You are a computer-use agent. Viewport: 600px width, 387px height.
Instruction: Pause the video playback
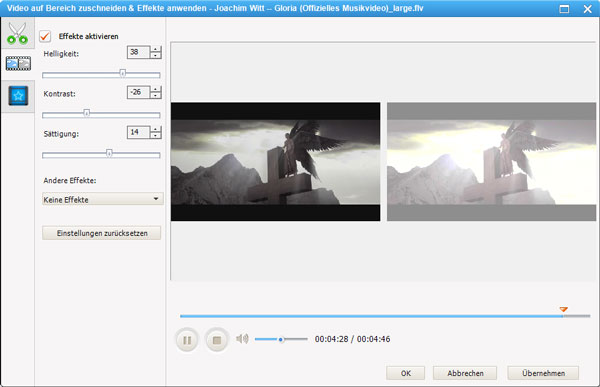[x=187, y=340]
